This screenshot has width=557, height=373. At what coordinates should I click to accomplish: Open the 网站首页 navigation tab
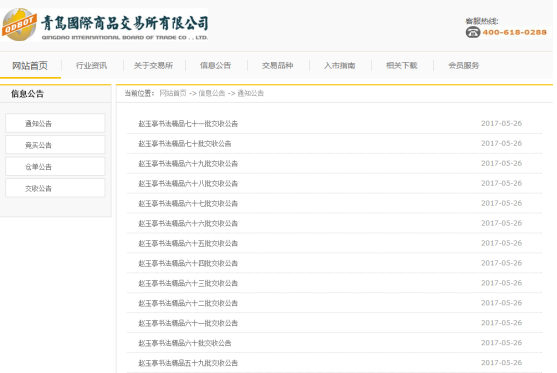(x=30, y=66)
